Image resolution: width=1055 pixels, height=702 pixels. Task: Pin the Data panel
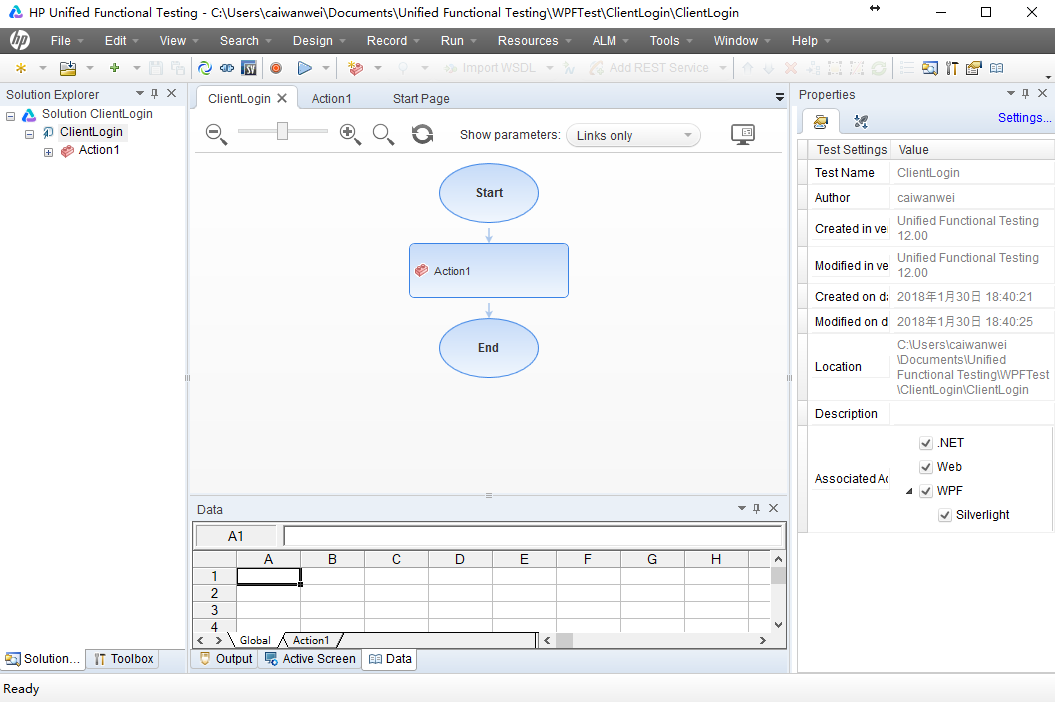coord(756,508)
